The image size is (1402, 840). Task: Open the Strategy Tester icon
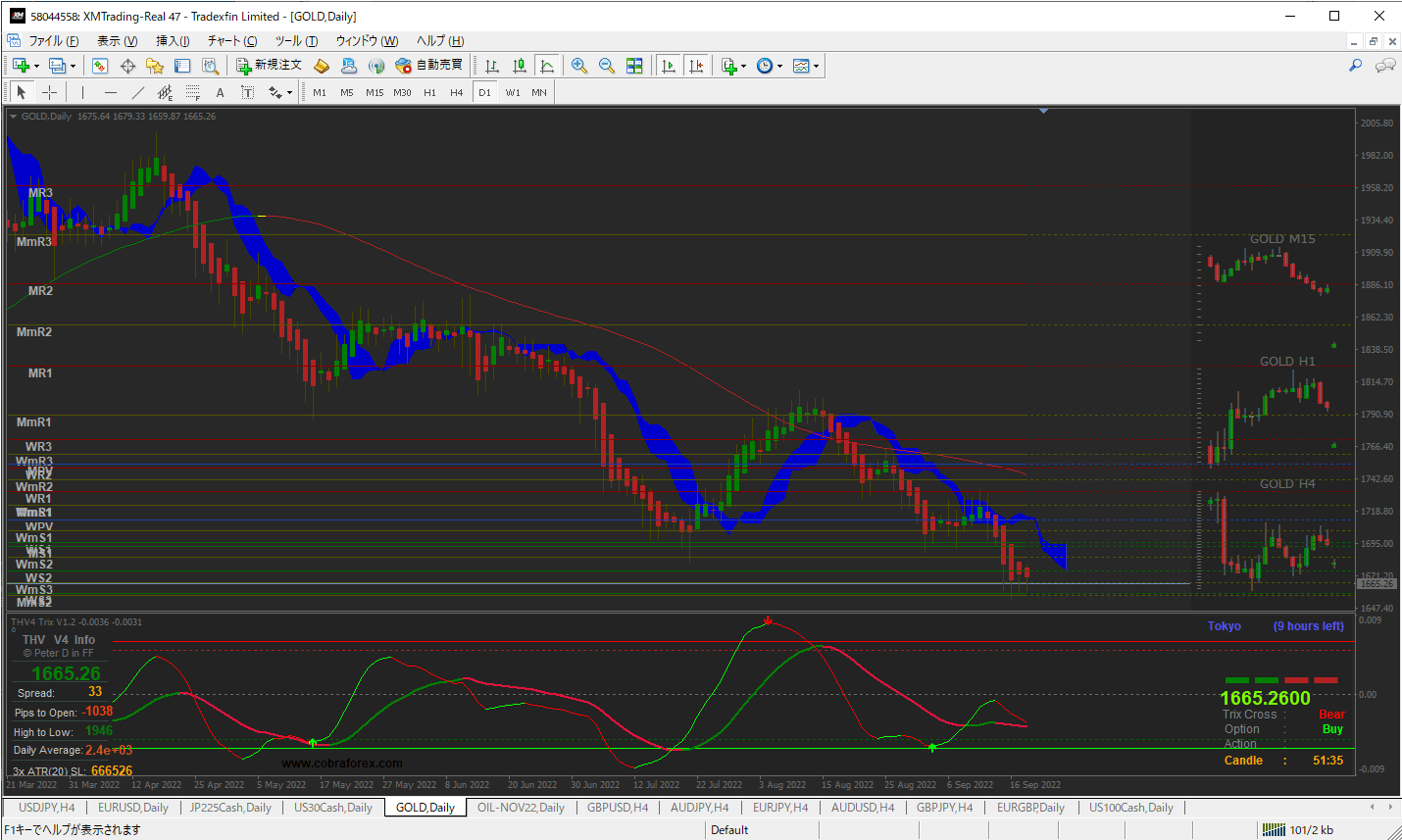point(210,66)
